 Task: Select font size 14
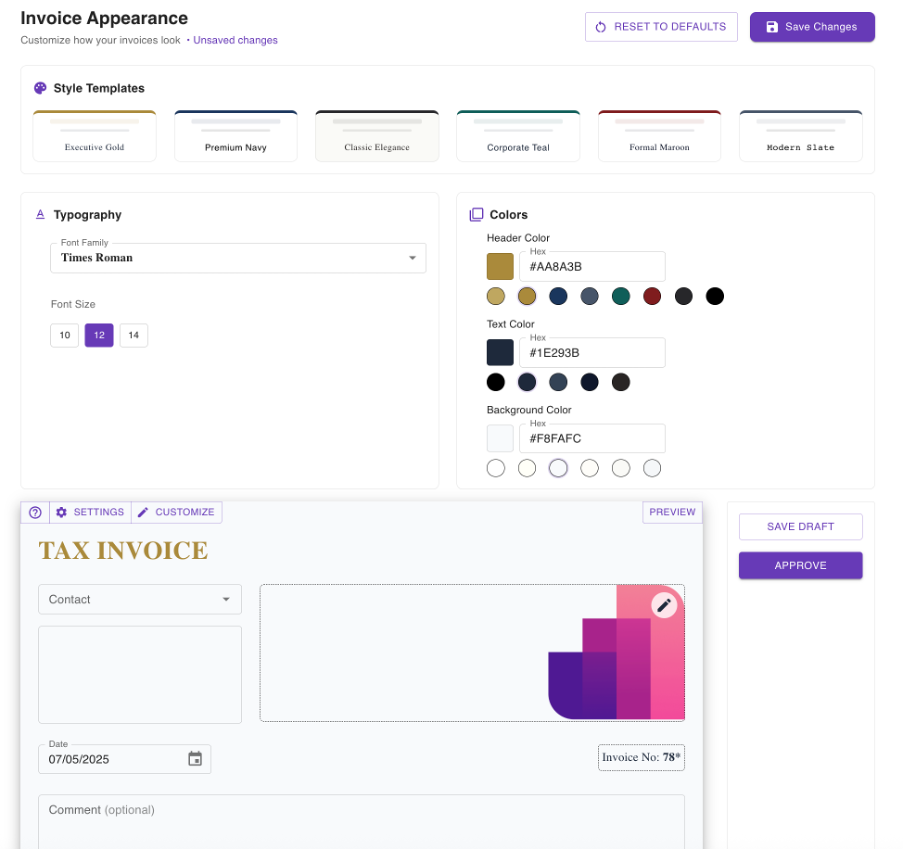click(x=133, y=336)
